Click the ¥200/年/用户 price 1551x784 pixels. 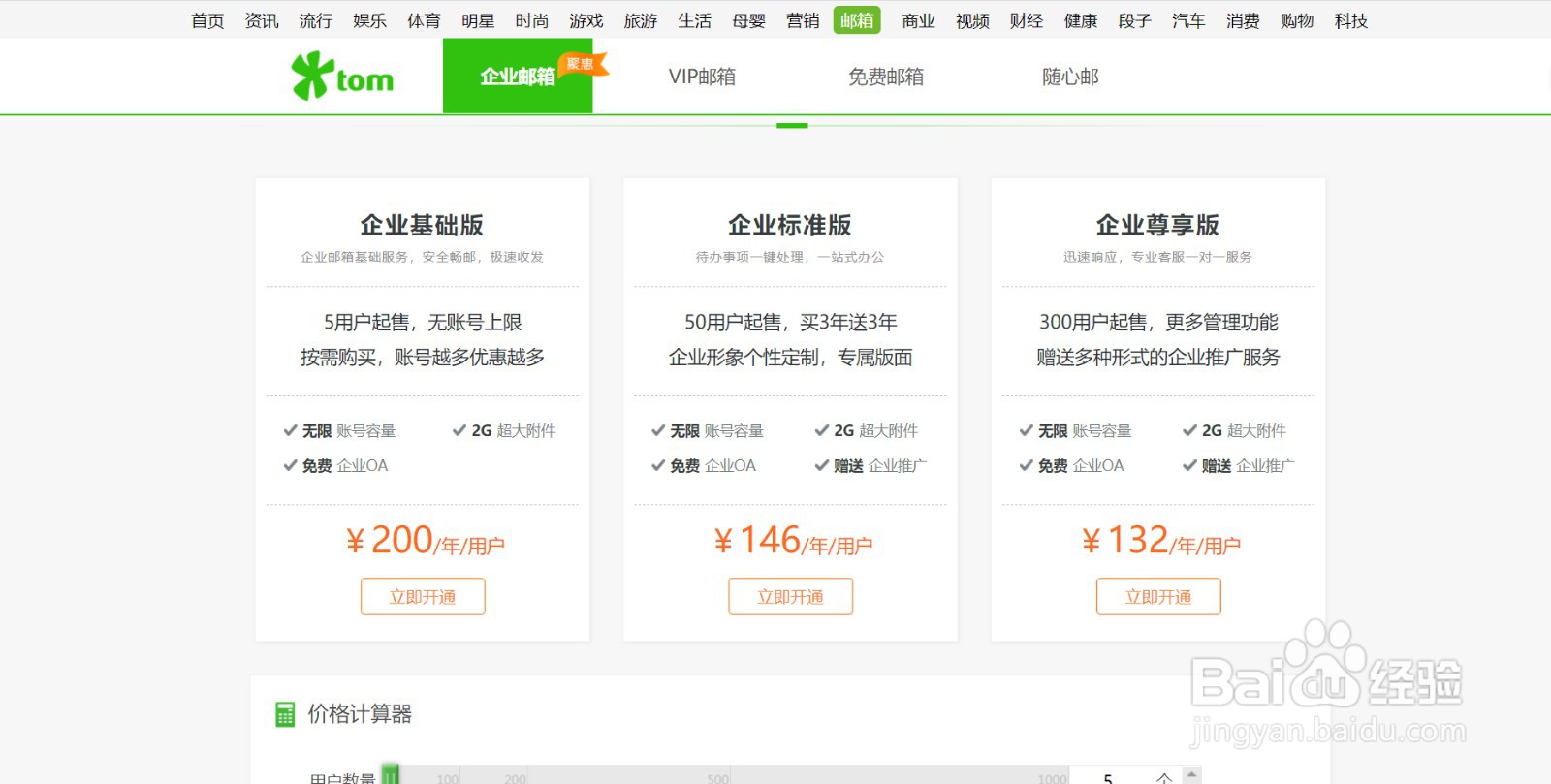[x=426, y=541]
